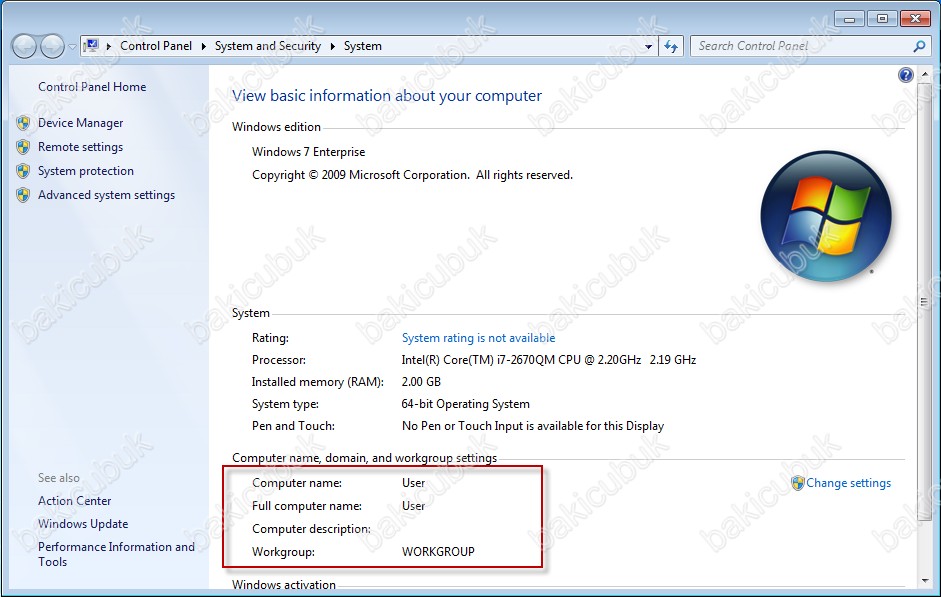The image size is (941, 597).
Task: Click the Change settings link
Action: point(849,483)
